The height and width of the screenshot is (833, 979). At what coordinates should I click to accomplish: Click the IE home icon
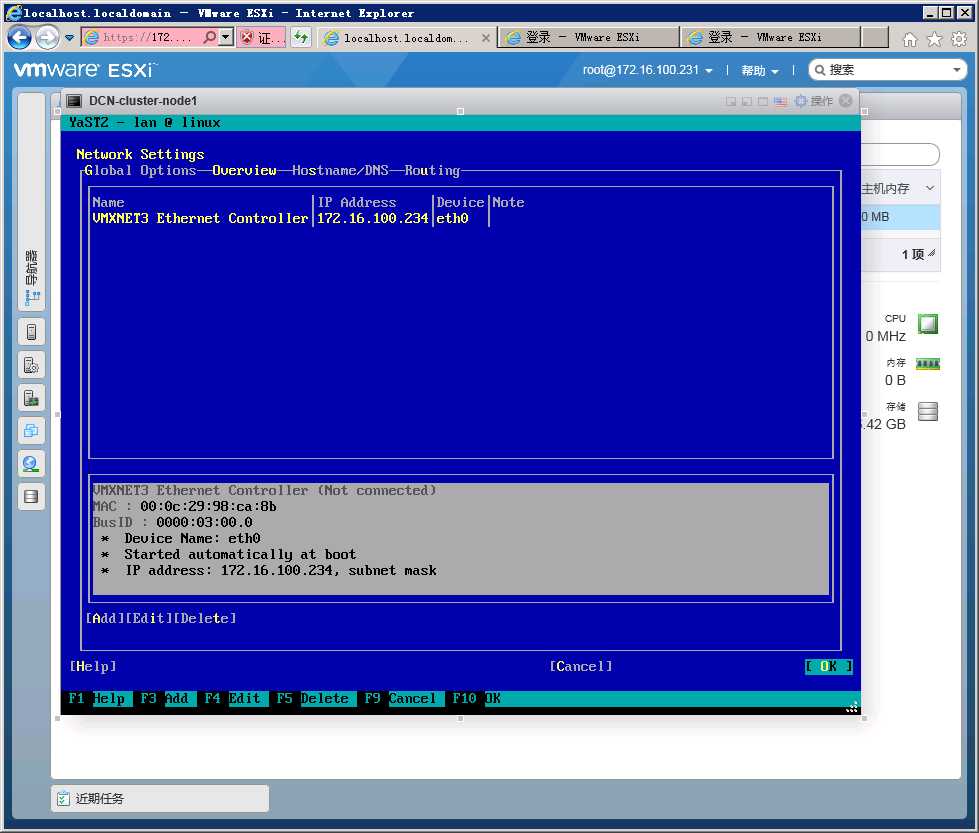910,39
